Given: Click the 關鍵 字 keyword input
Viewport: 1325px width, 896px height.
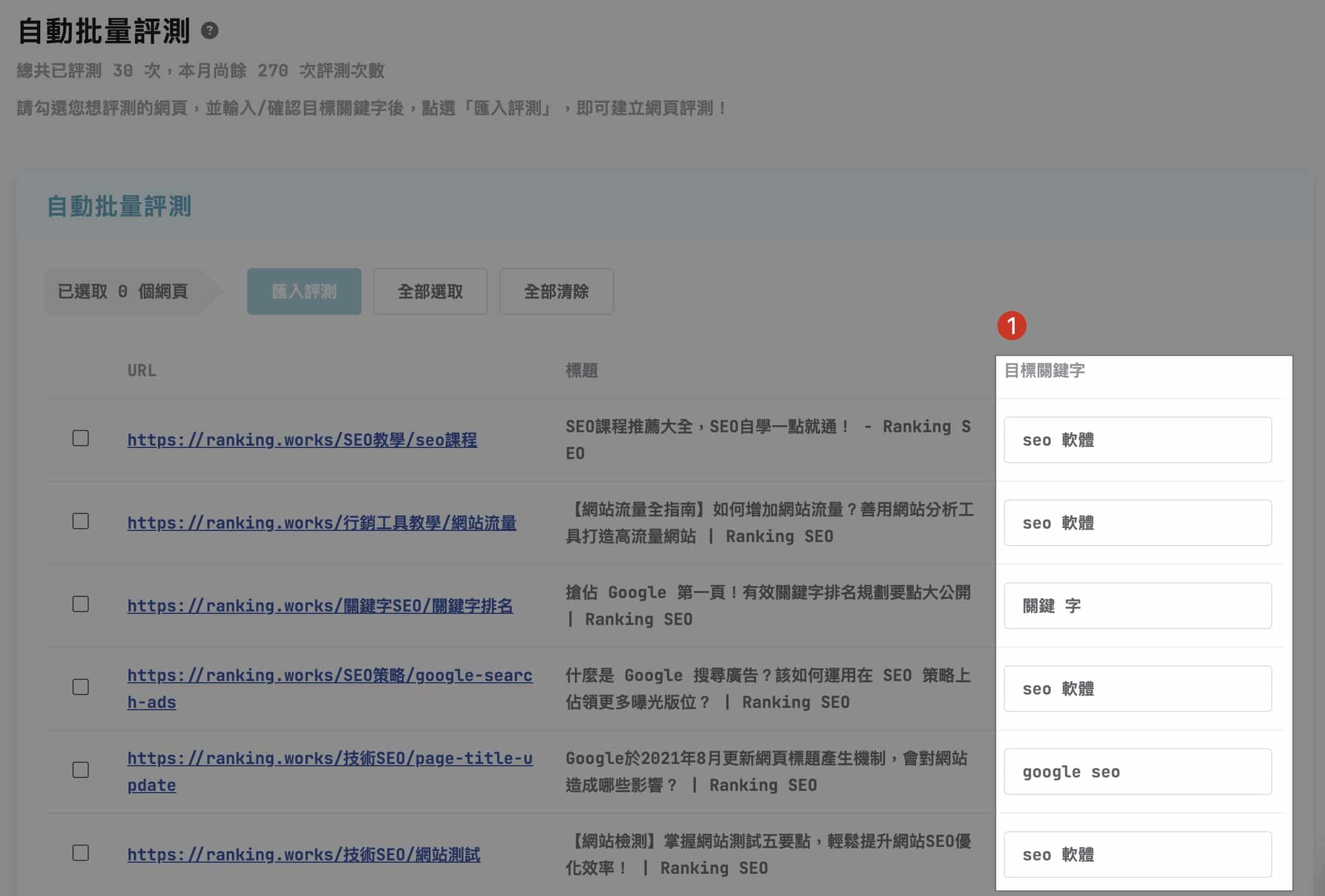Looking at the screenshot, I should (x=1137, y=606).
